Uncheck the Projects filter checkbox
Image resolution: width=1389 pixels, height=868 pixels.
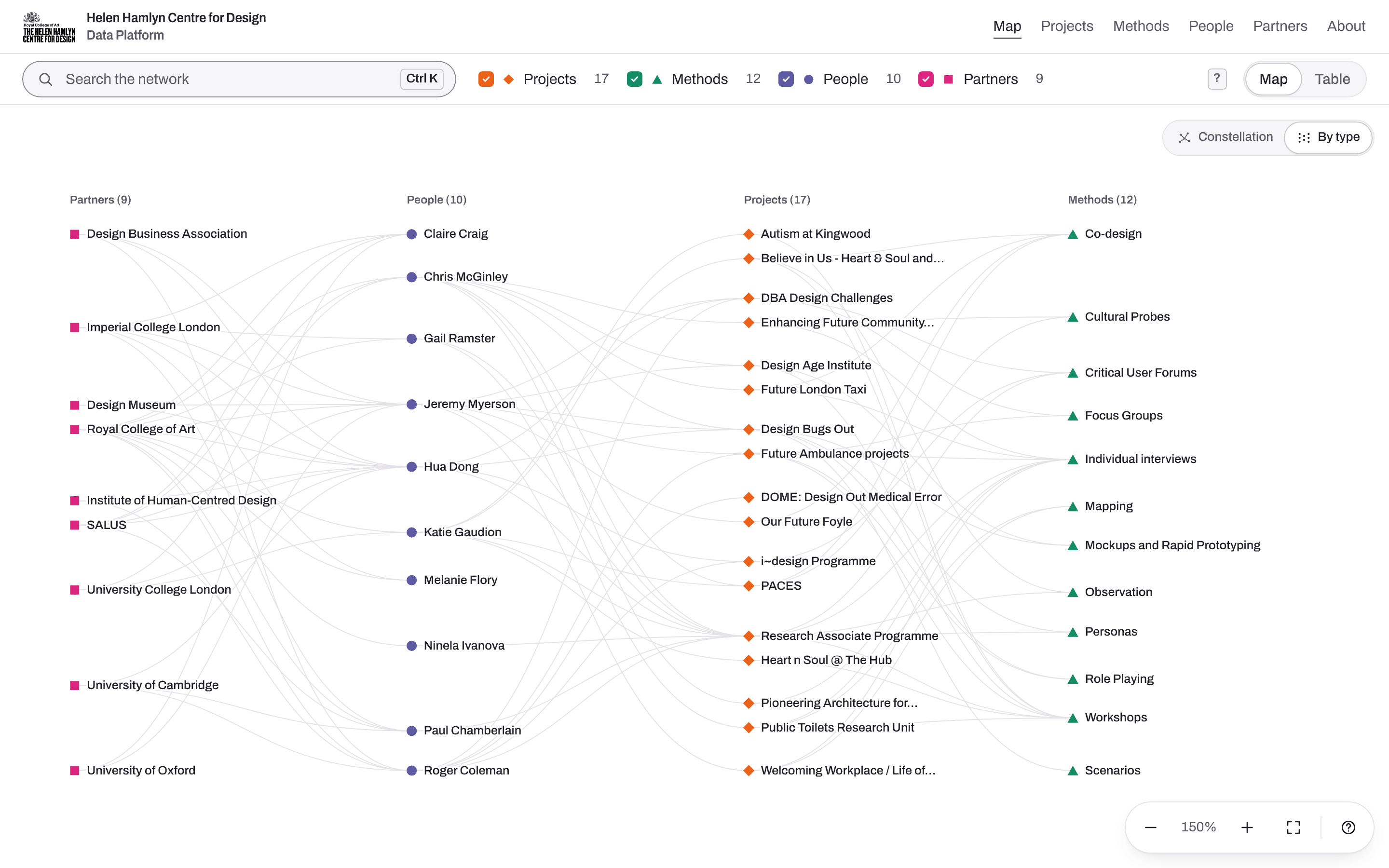(x=486, y=79)
